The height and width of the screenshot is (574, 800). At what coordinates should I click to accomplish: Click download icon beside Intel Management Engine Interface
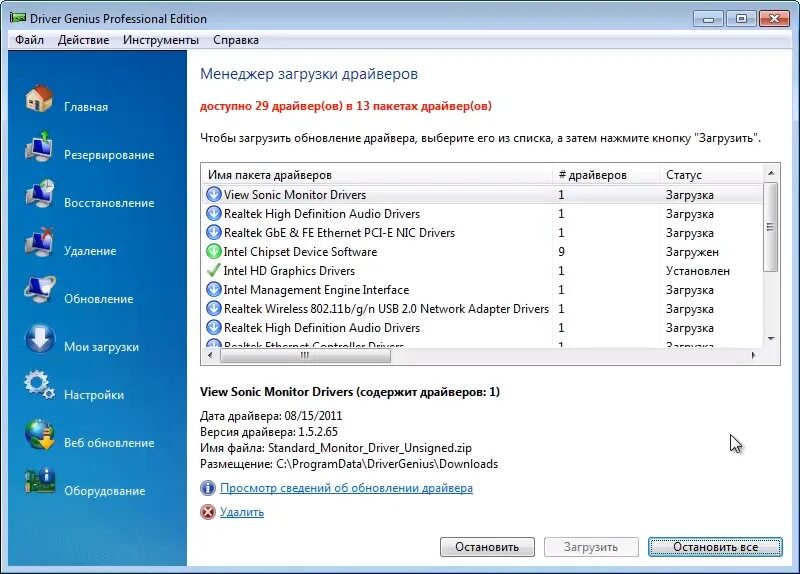tap(213, 290)
